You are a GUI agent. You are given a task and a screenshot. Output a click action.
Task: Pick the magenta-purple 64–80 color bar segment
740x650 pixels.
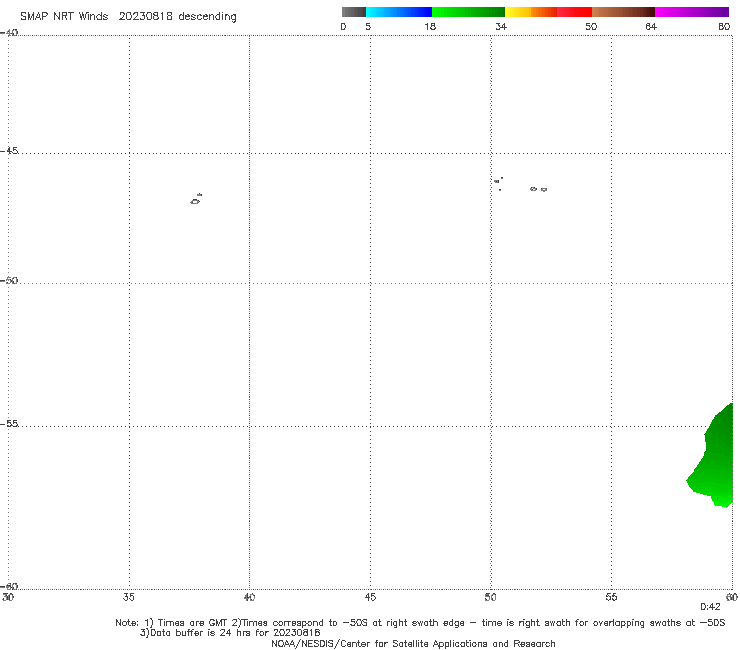pos(692,12)
